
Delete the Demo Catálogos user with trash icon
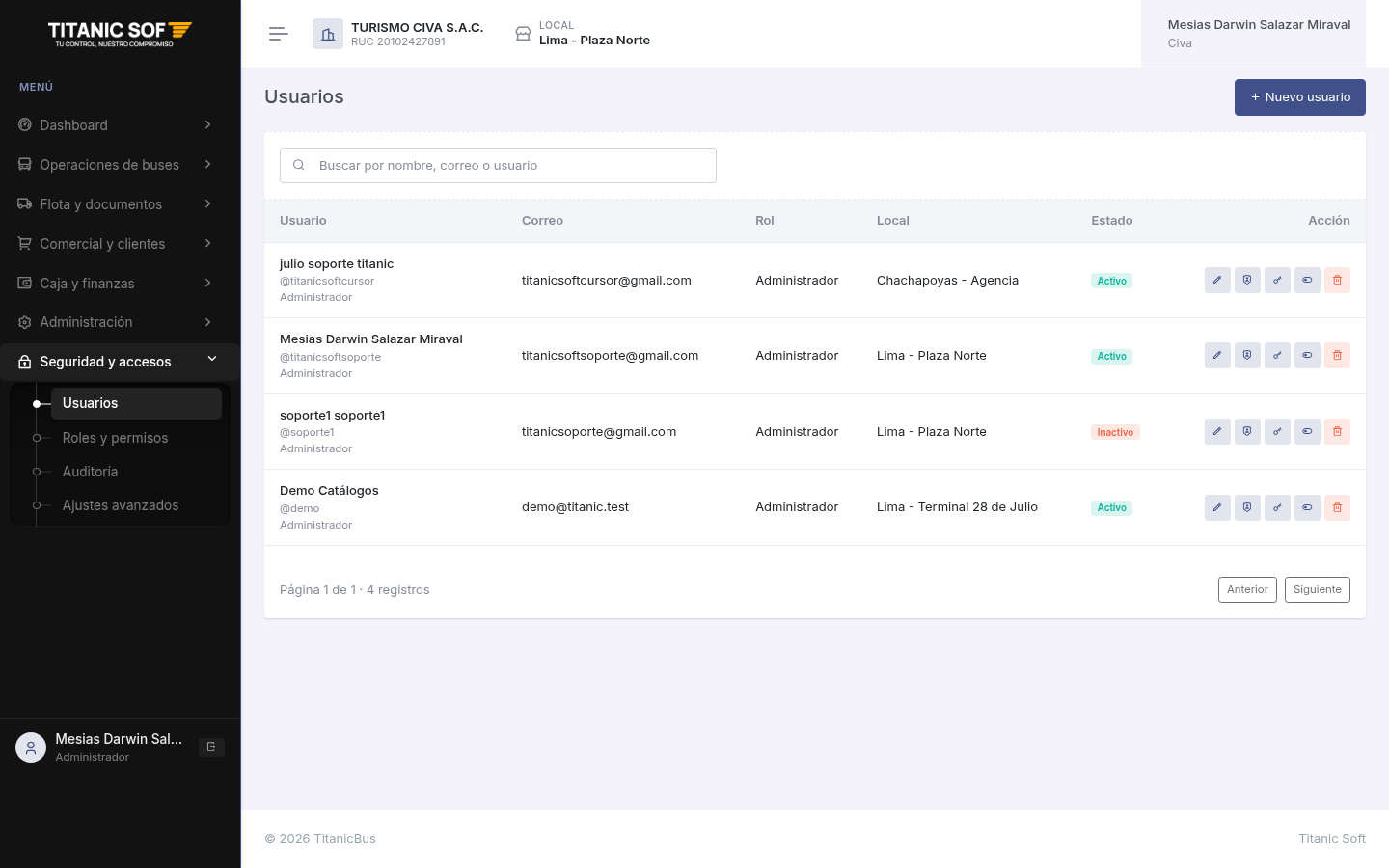1337,507
